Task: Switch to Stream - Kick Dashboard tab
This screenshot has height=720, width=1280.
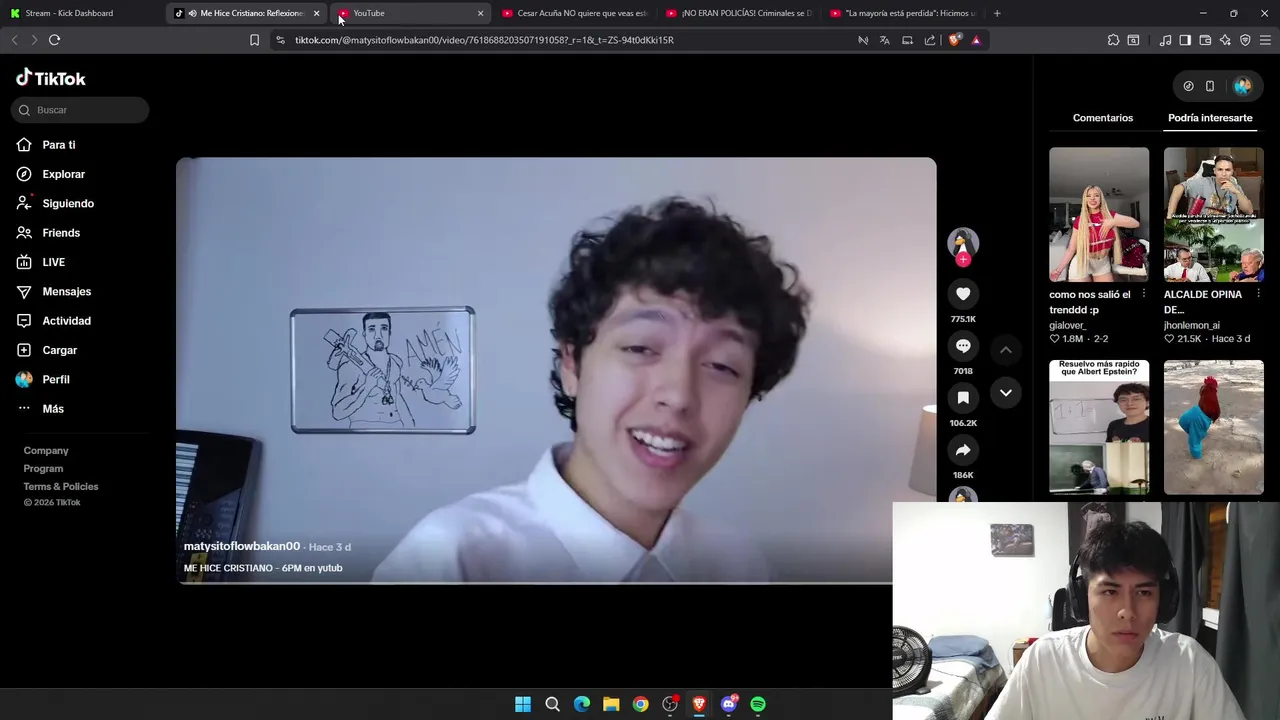Action: click(x=82, y=13)
